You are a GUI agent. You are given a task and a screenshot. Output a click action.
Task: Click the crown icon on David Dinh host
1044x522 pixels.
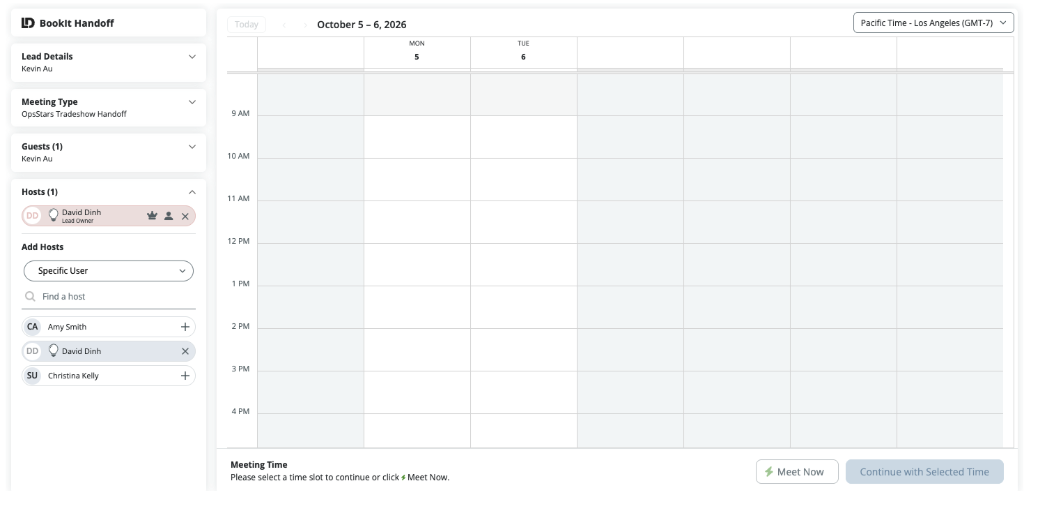(x=152, y=216)
